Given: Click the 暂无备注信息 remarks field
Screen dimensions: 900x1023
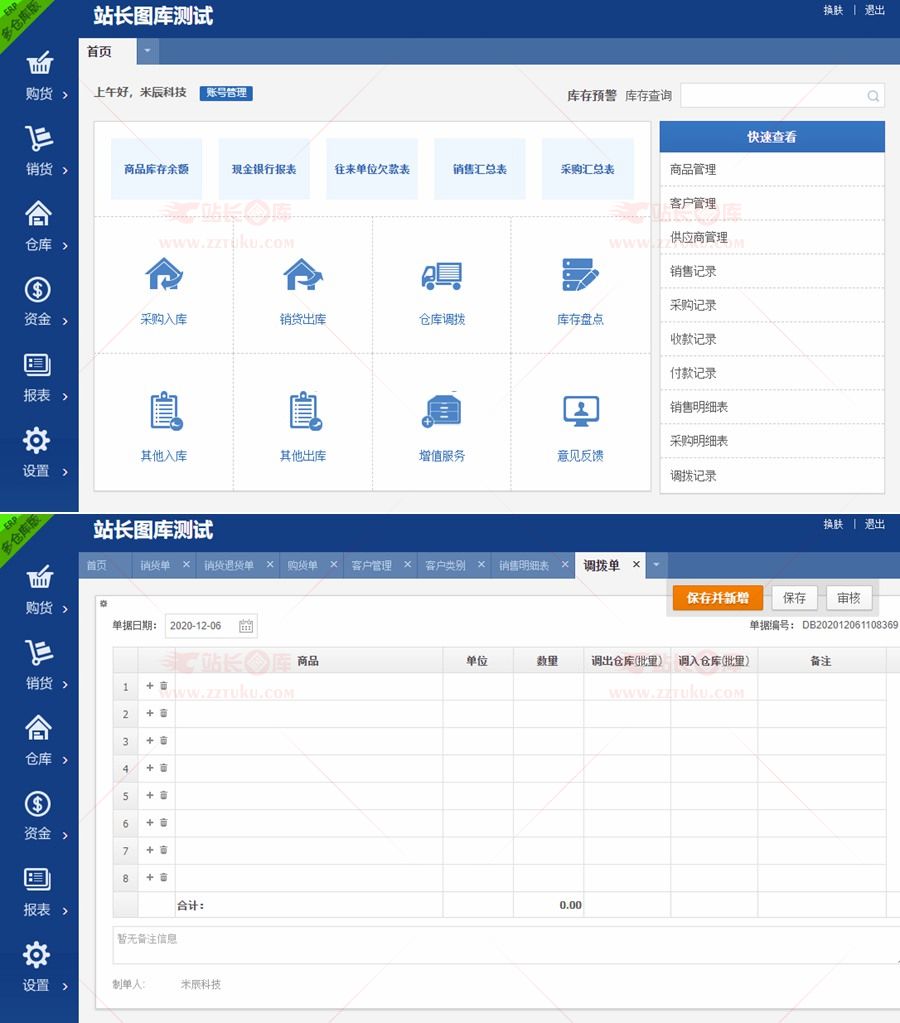Looking at the screenshot, I should click(500, 945).
